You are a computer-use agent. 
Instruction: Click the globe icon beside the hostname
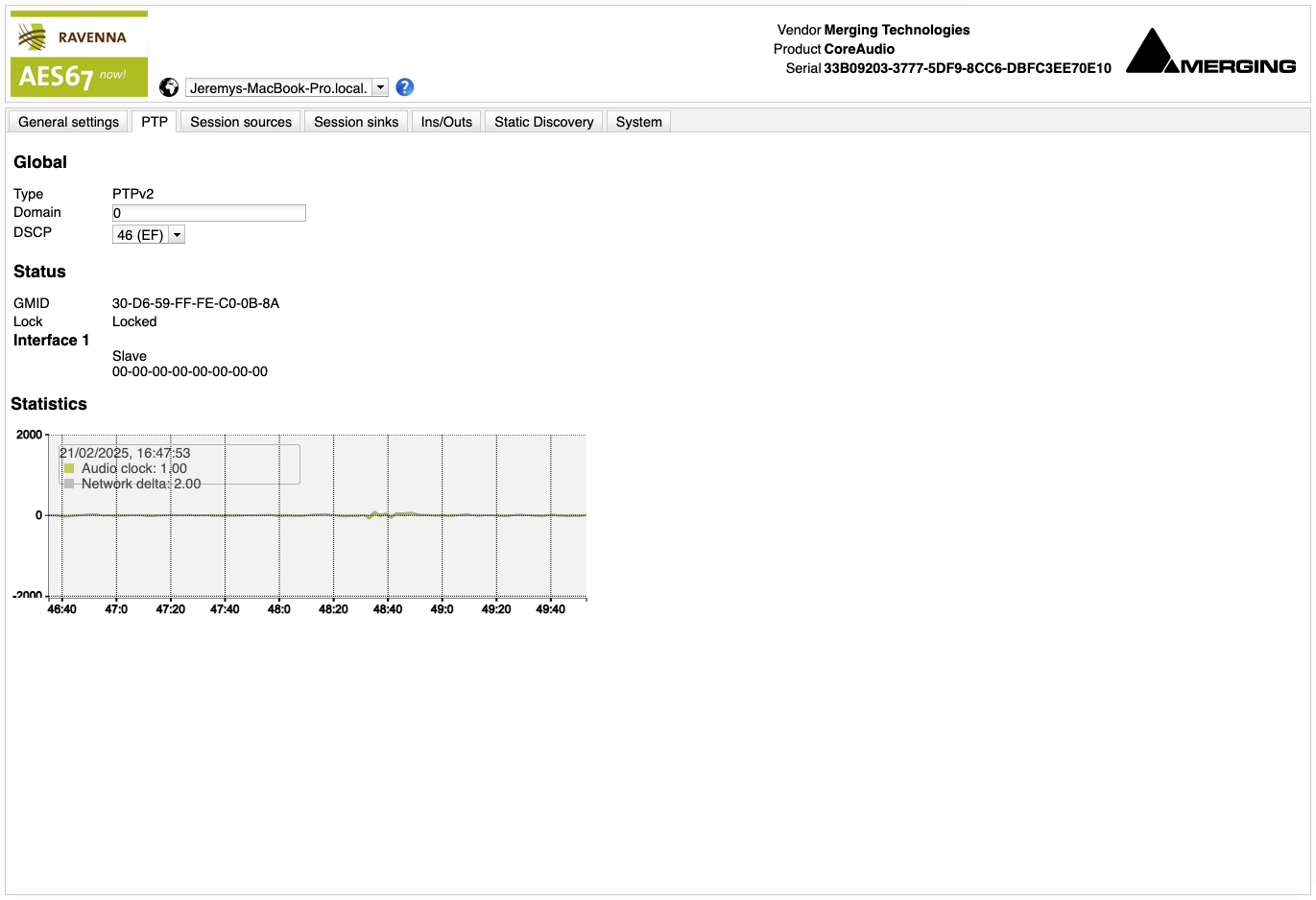[x=169, y=87]
